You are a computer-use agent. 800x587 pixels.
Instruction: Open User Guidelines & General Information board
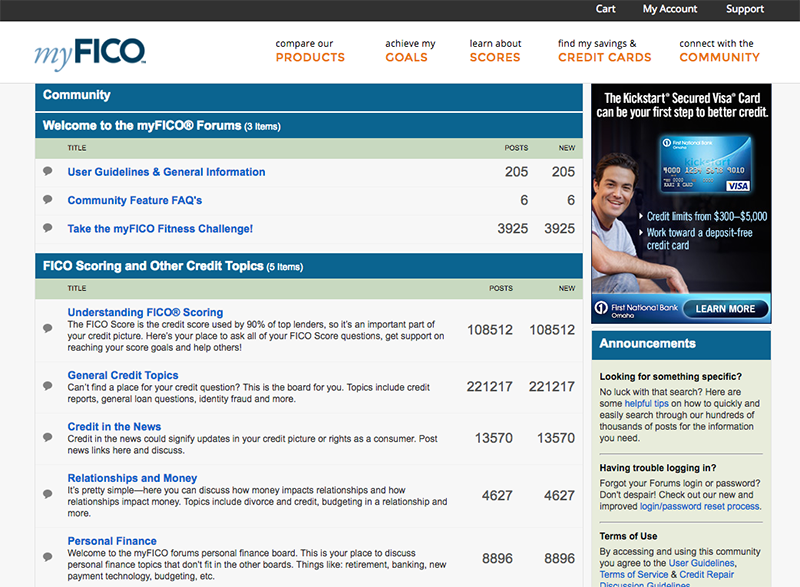166,172
